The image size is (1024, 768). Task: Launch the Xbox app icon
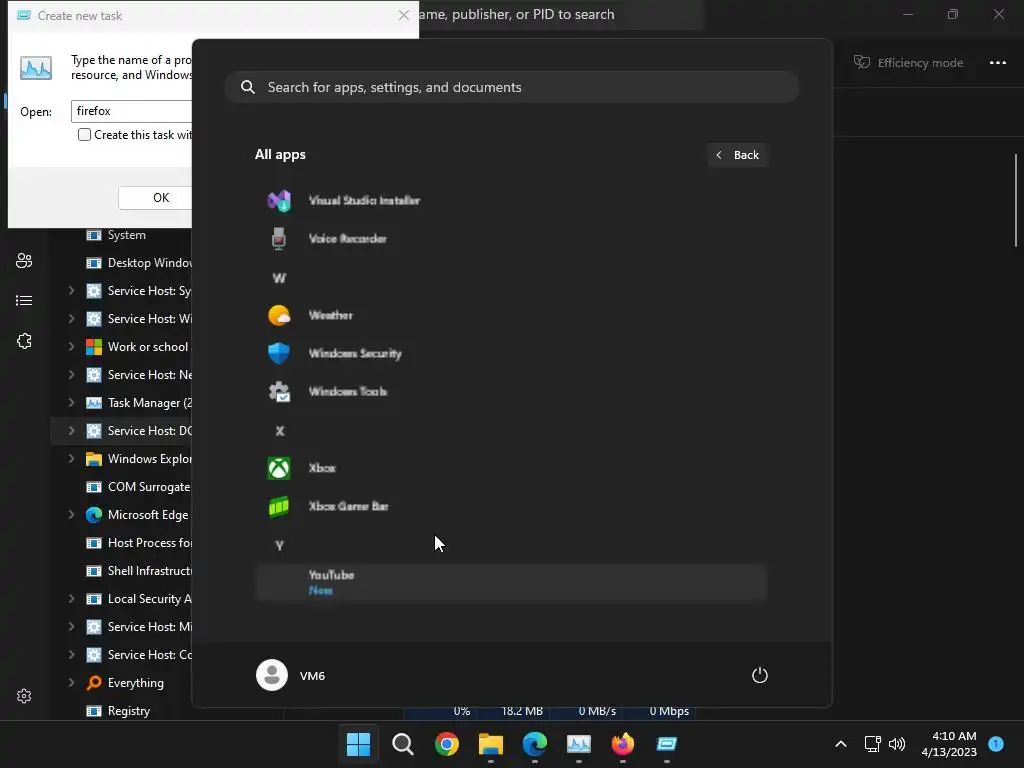[x=279, y=468]
